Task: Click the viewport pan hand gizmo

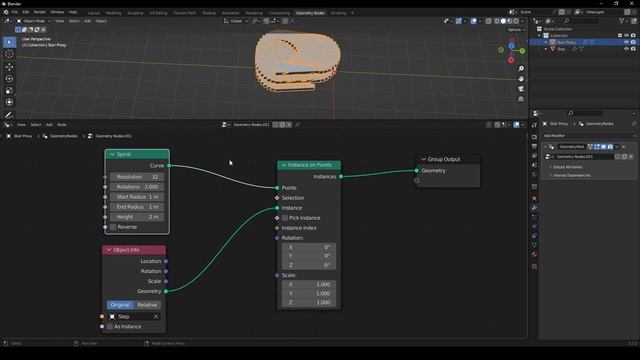Action: (521, 79)
